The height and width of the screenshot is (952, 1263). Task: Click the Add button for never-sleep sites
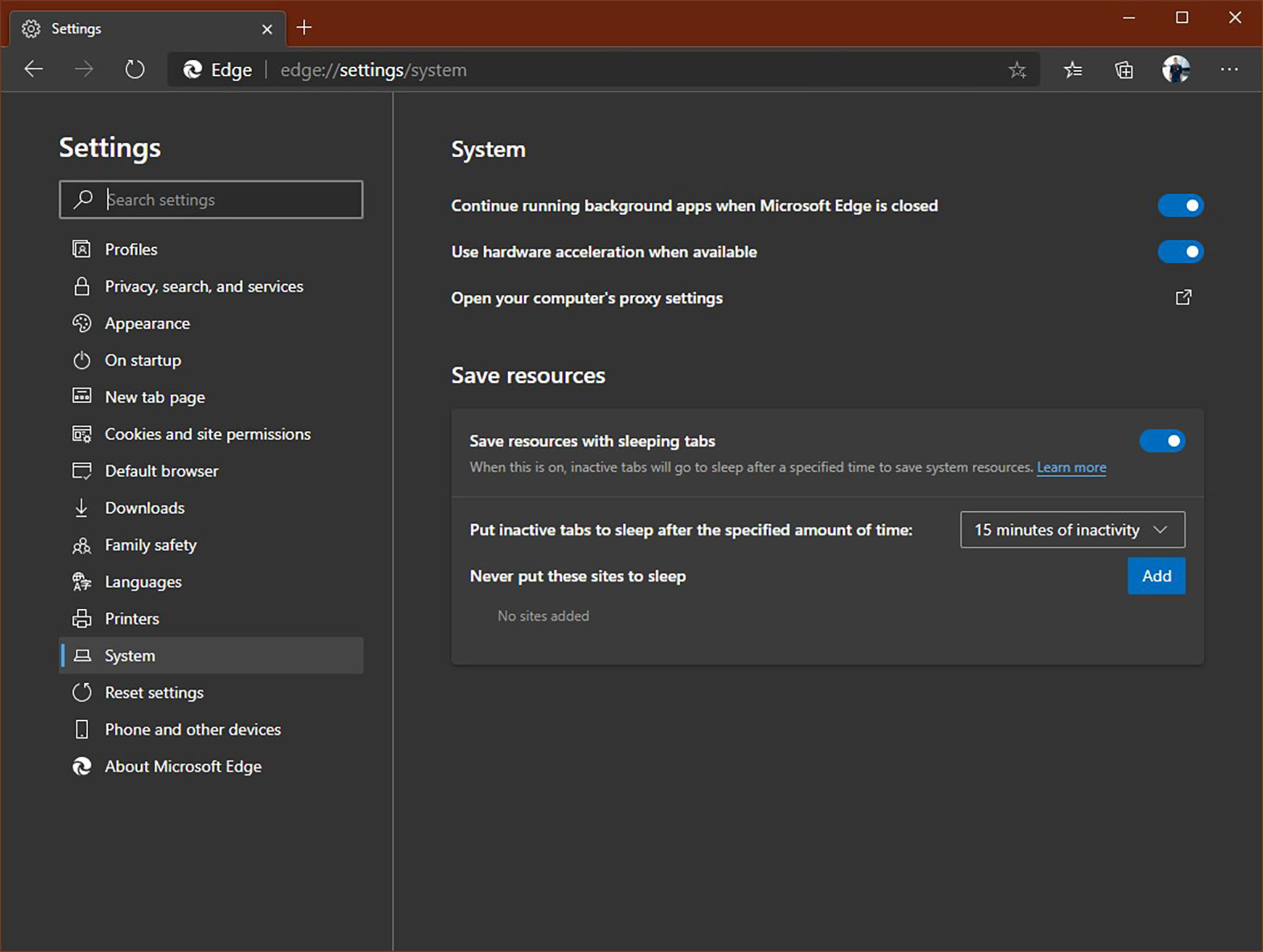pos(1156,576)
